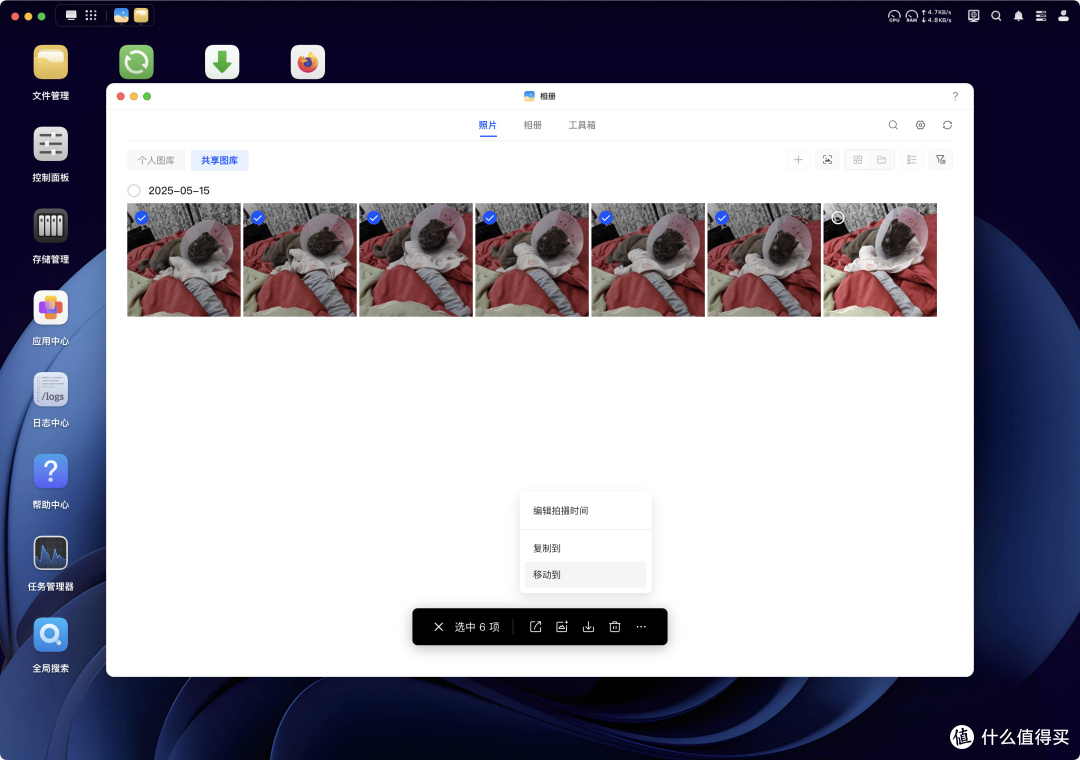
Task: Cancel selection with the X icon
Action: 438,627
